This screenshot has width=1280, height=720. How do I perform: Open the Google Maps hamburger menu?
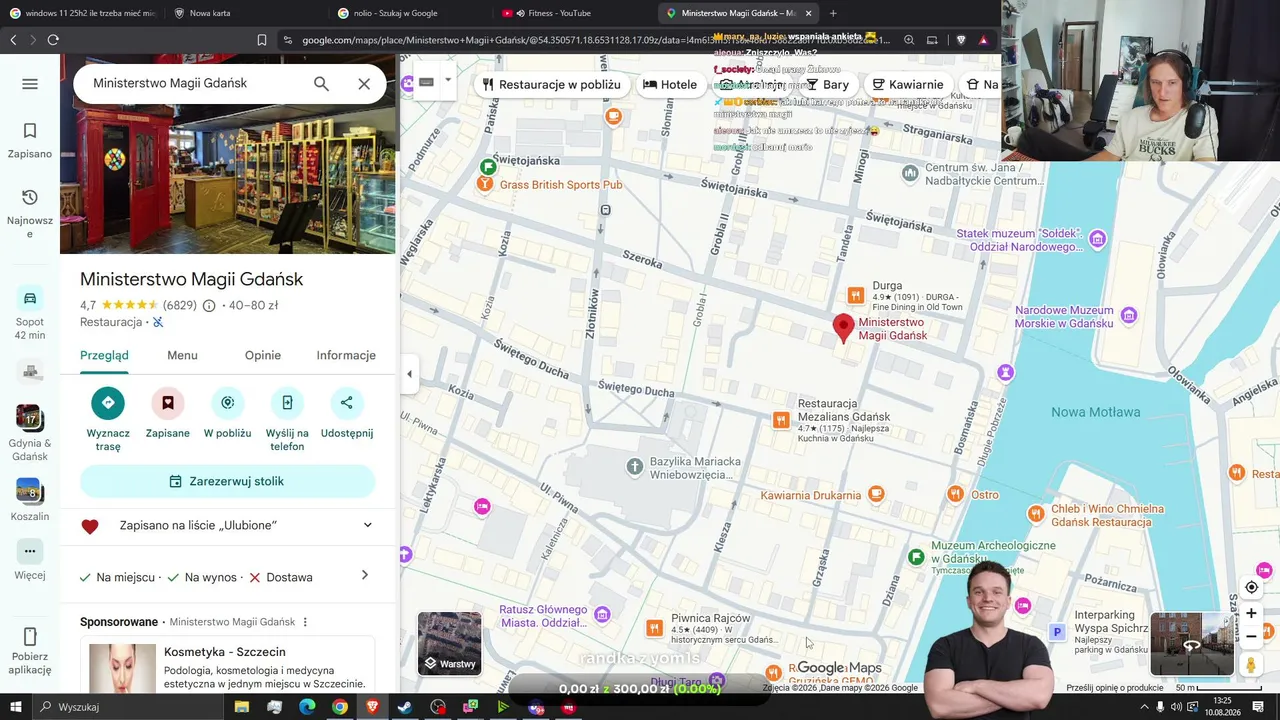click(30, 84)
